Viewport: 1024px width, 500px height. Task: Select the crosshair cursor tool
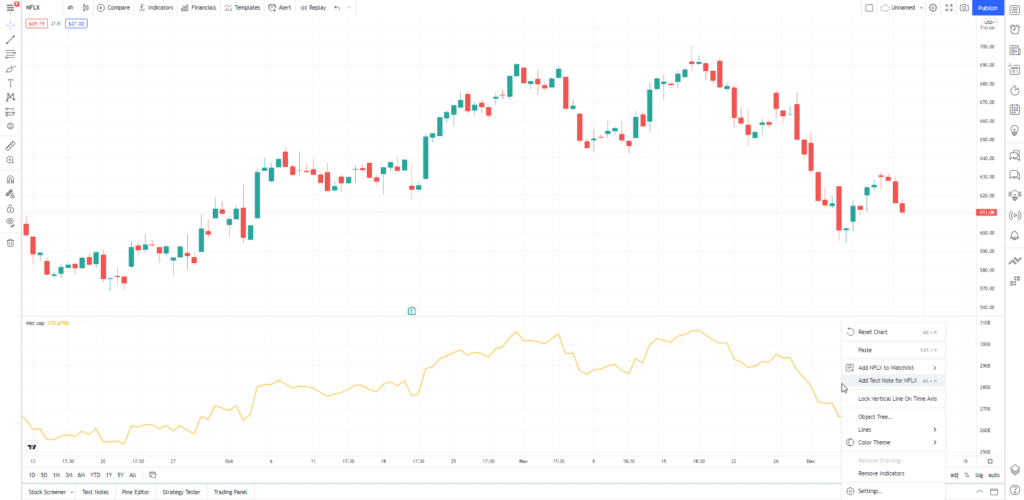pos(10,25)
